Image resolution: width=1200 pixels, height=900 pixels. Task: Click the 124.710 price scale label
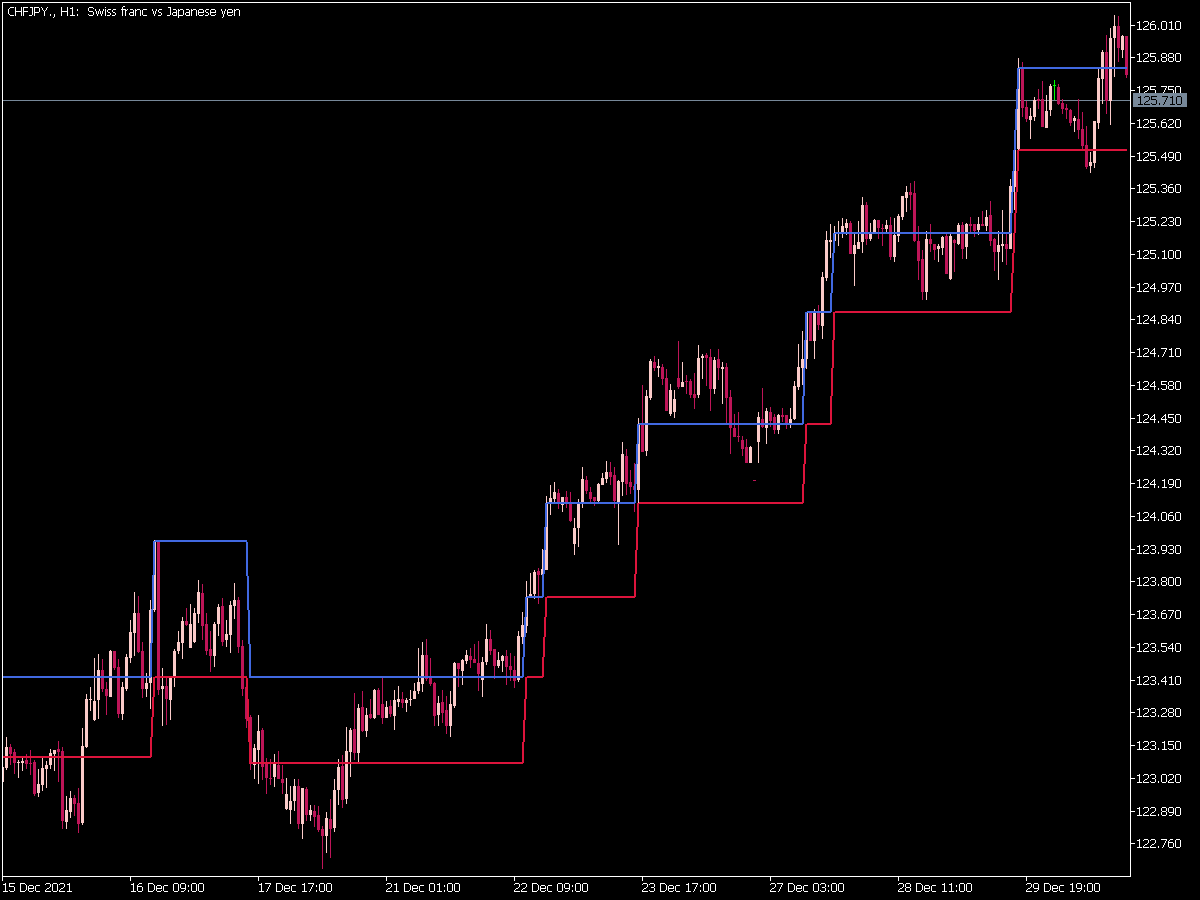pos(1160,352)
